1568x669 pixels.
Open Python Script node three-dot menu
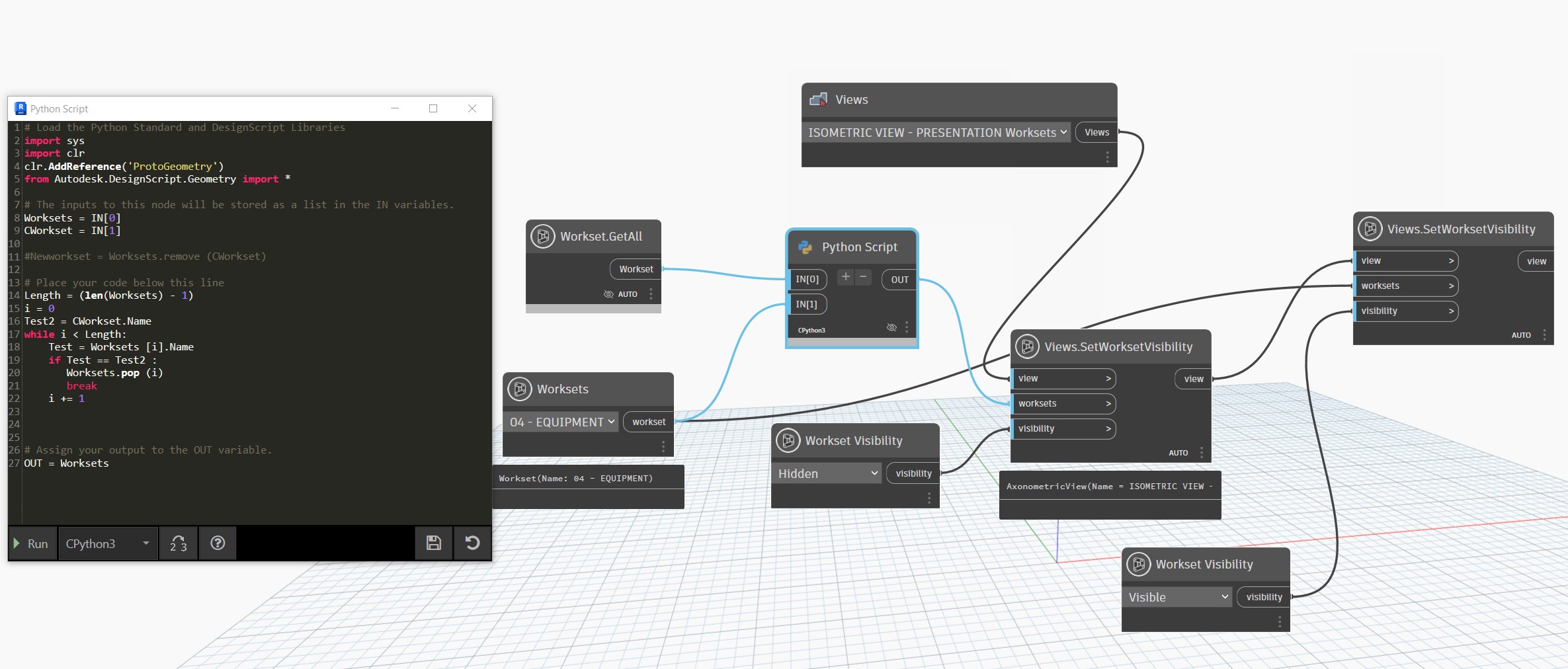tap(907, 327)
